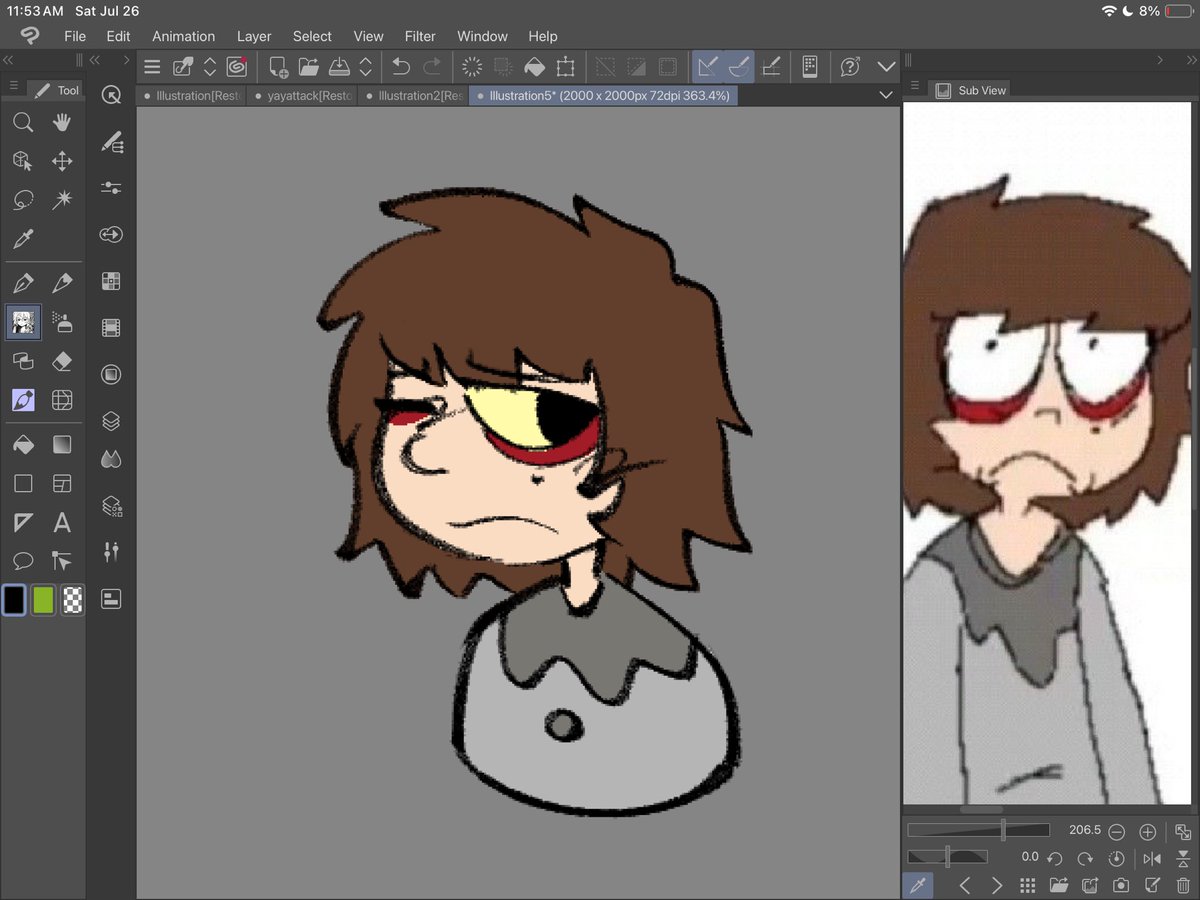The height and width of the screenshot is (900, 1200).
Task: Select the highlighted Decoration pen tool
Action: pos(23,400)
